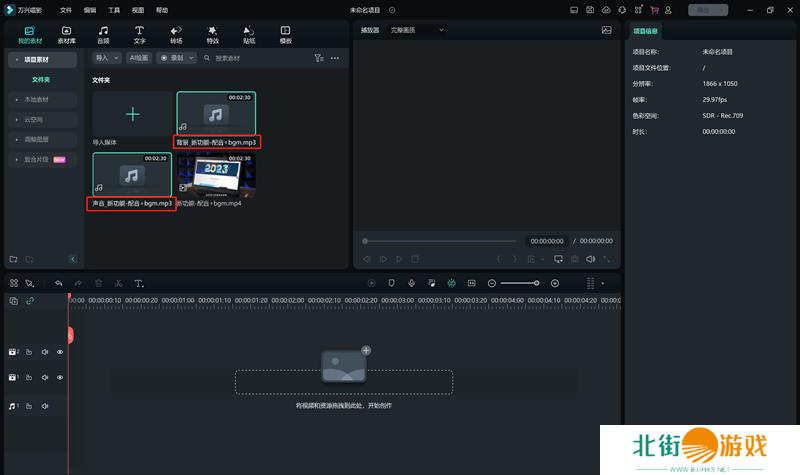Hide video track 2 with eye icon
Viewport: 800px width, 475px height.
click(x=59, y=352)
